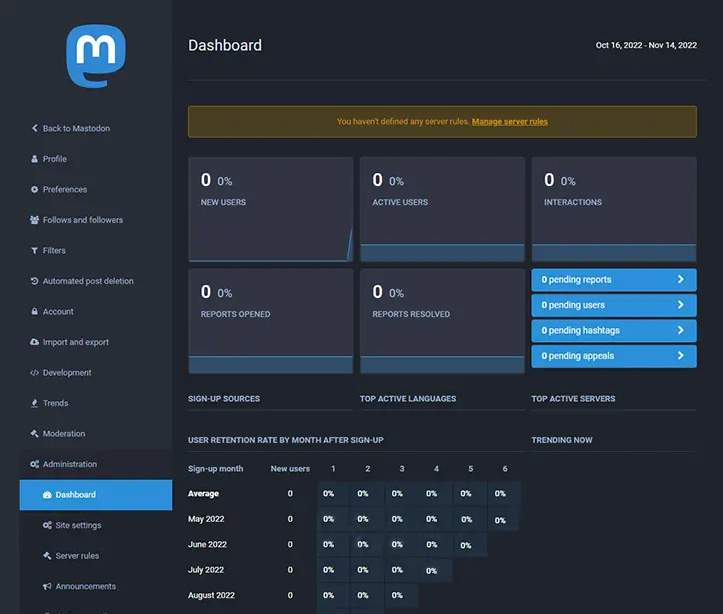Click the Sign-up month column header
Image resolution: width=723 pixels, height=614 pixels.
(215, 469)
